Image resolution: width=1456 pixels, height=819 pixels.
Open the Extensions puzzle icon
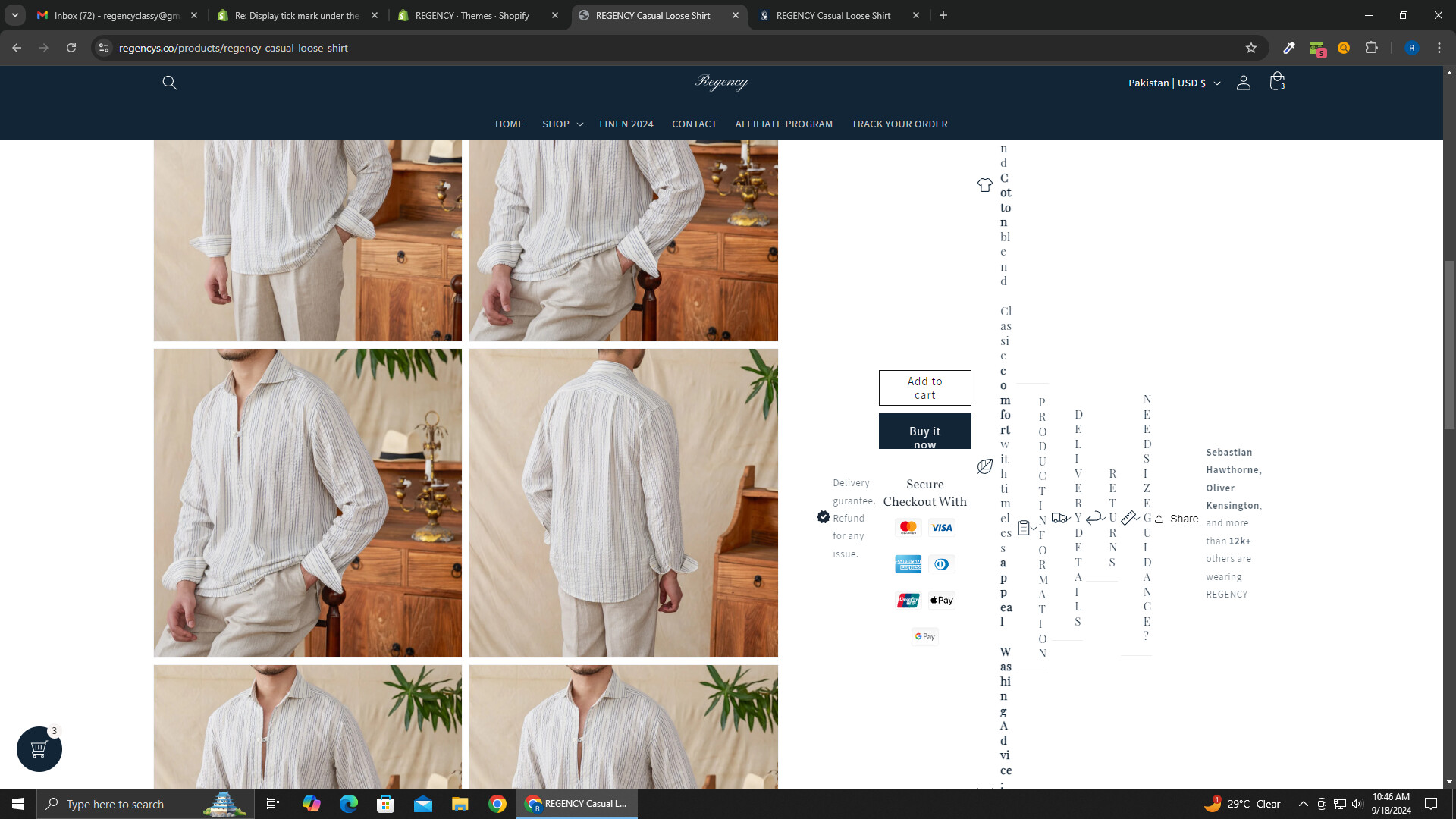pos(1371,48)
